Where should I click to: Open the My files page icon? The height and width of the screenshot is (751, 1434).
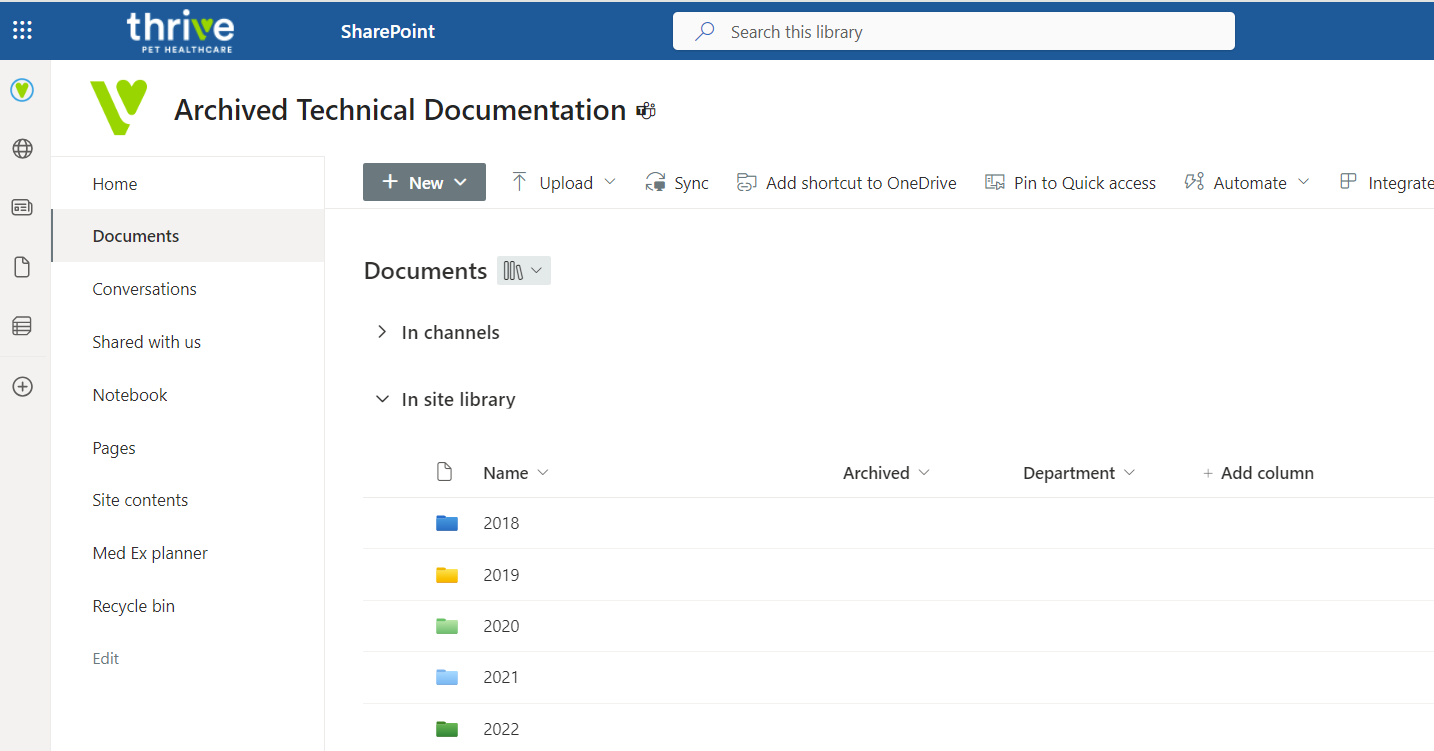point(22,267)
